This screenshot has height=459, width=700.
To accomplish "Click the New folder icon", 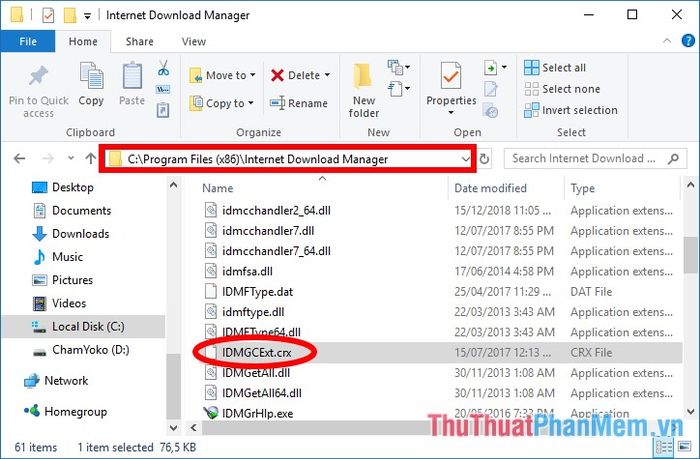I will 363,77.
